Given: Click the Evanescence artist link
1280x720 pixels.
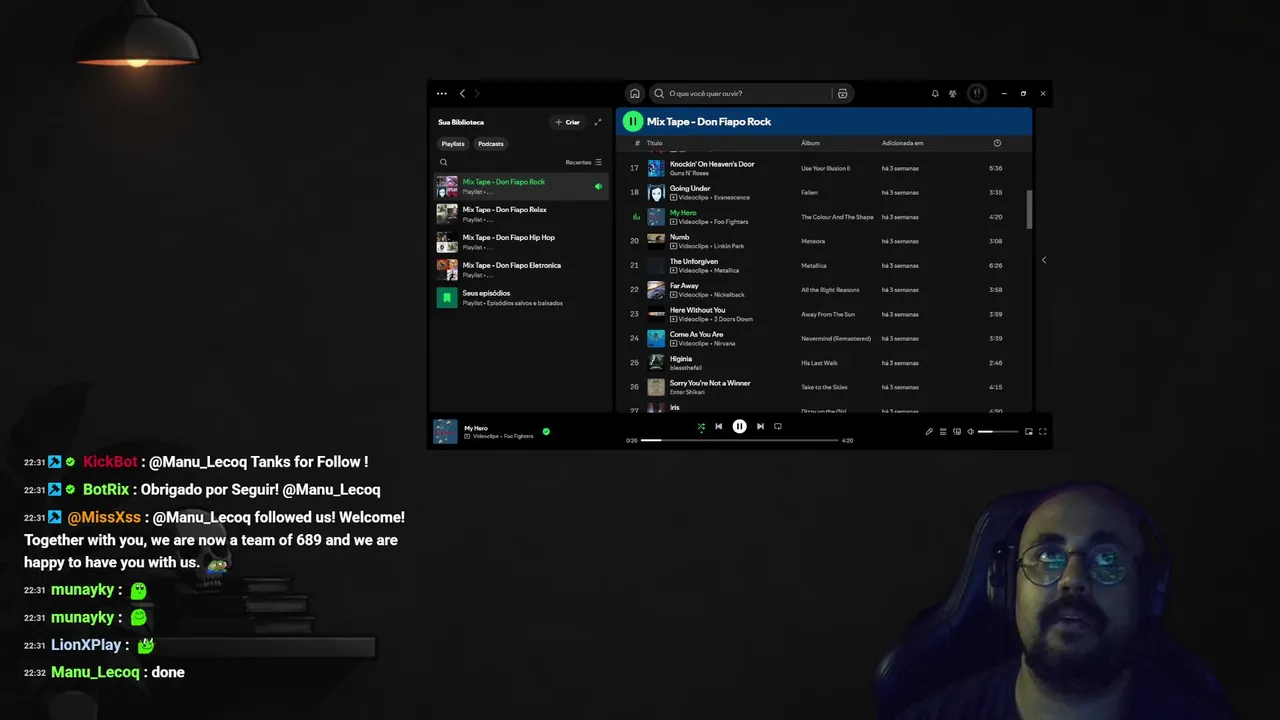Looking at the screenshot, I should [731, 197].
